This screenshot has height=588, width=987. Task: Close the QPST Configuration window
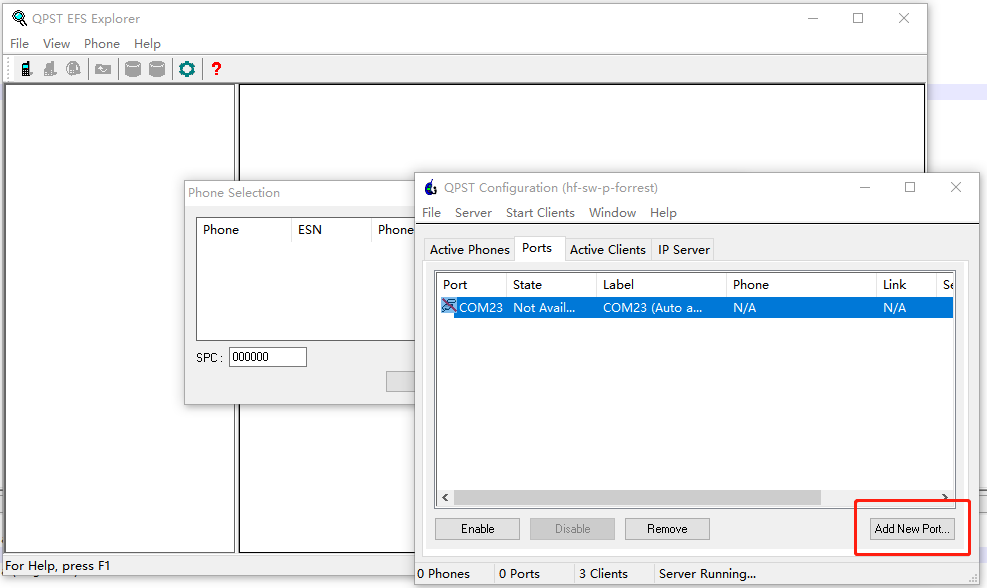point(956,187)
